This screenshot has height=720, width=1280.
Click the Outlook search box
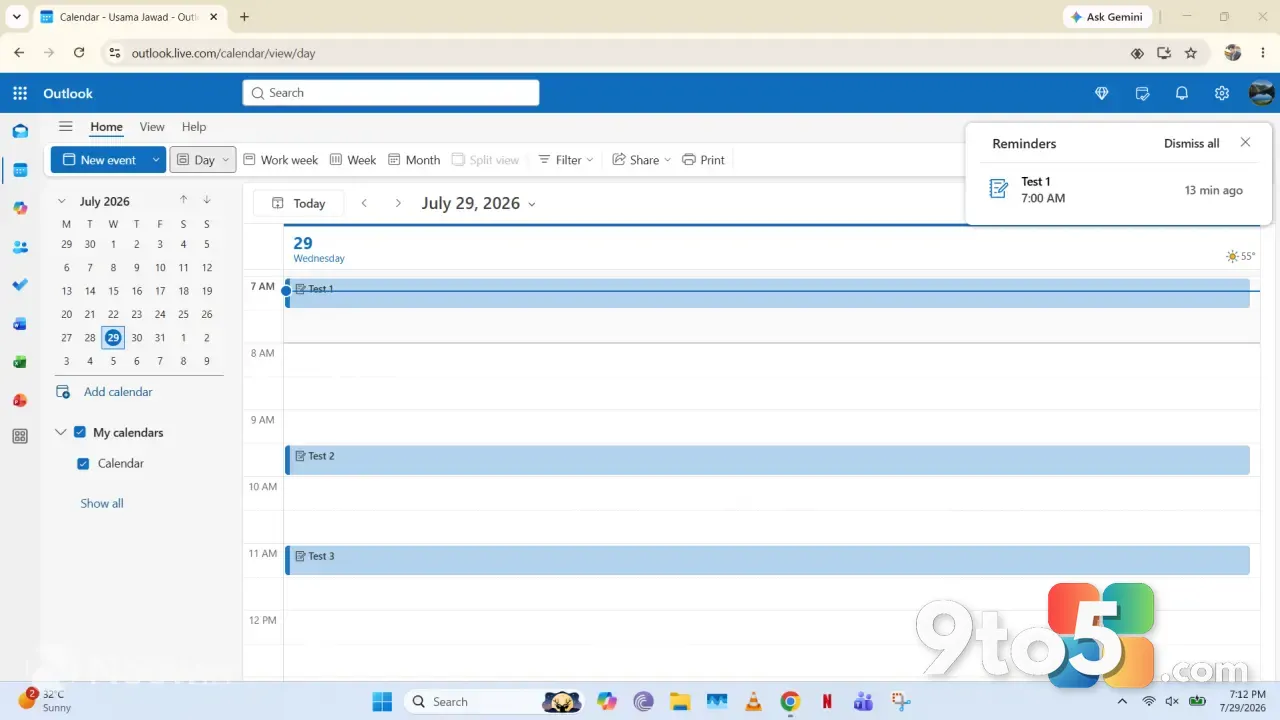click(x=391, y=93)
